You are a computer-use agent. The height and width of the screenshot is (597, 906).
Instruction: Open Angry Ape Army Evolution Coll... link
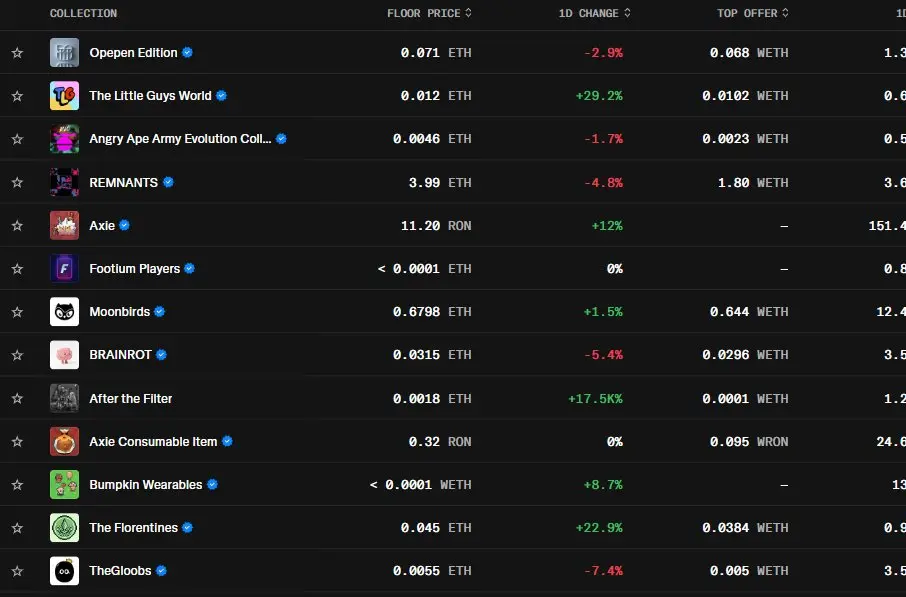click(180, 139)
